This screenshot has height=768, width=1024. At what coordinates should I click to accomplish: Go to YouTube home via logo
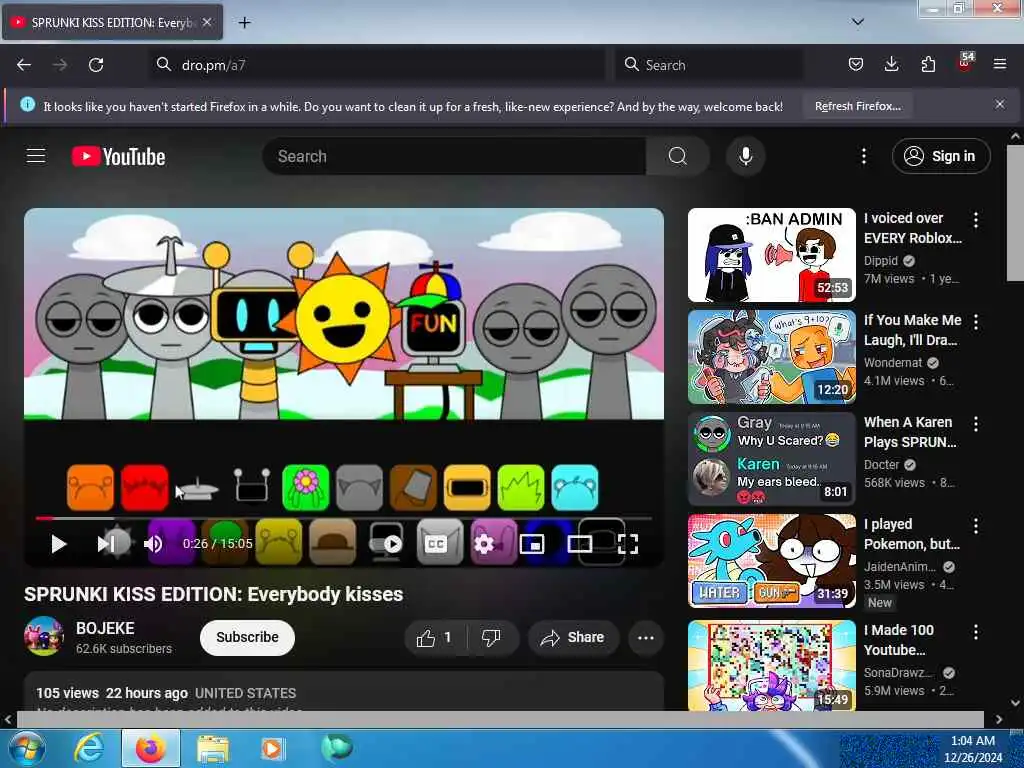click(118, 157)
